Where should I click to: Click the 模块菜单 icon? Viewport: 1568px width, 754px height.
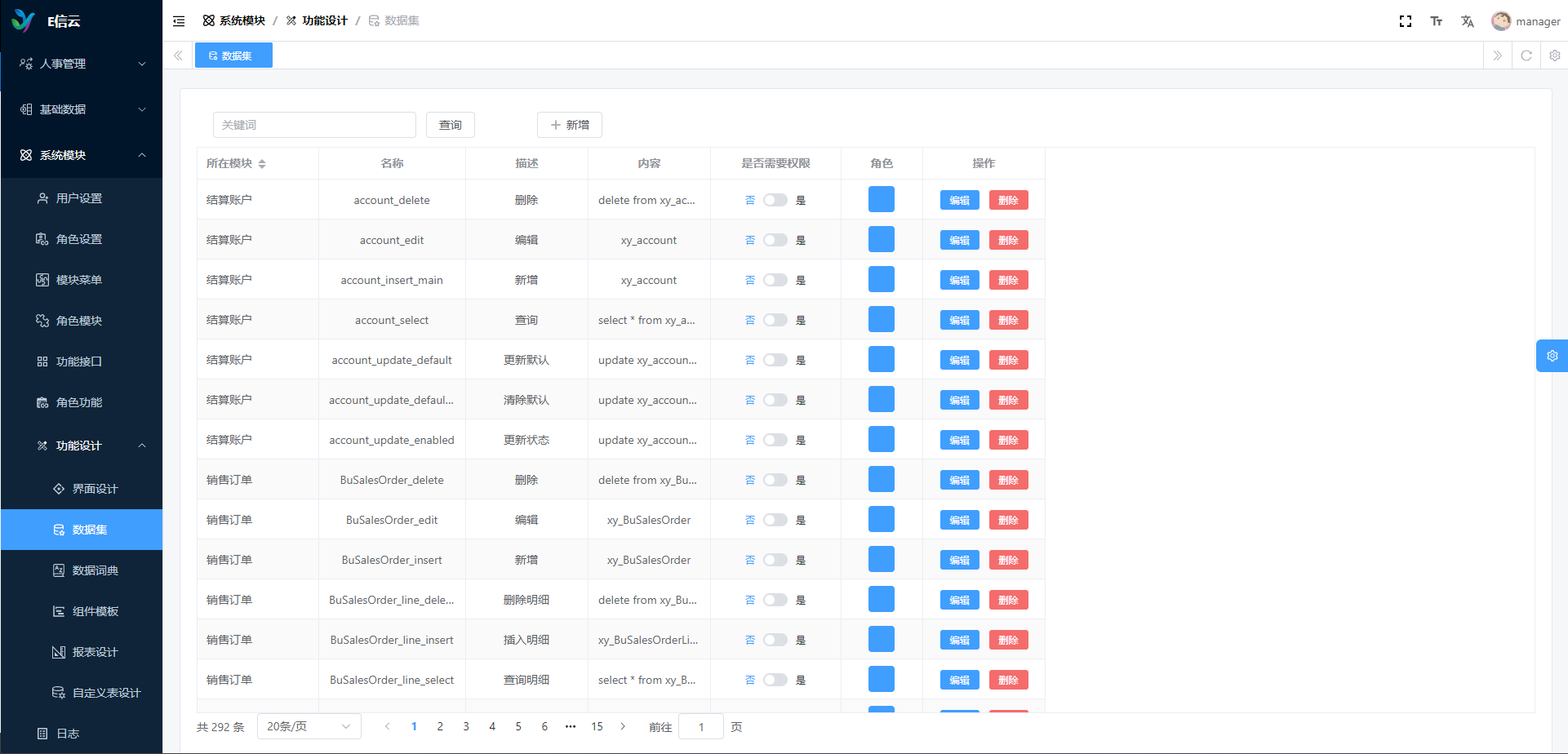[42, 280]
